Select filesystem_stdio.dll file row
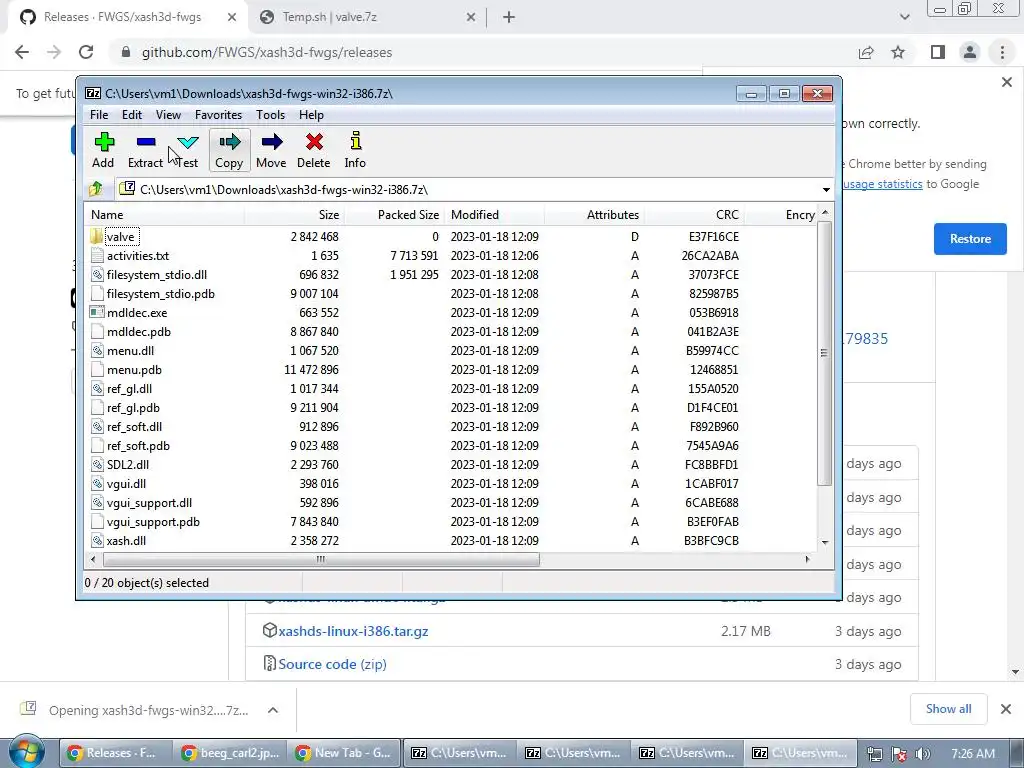 tap(451, 275)
